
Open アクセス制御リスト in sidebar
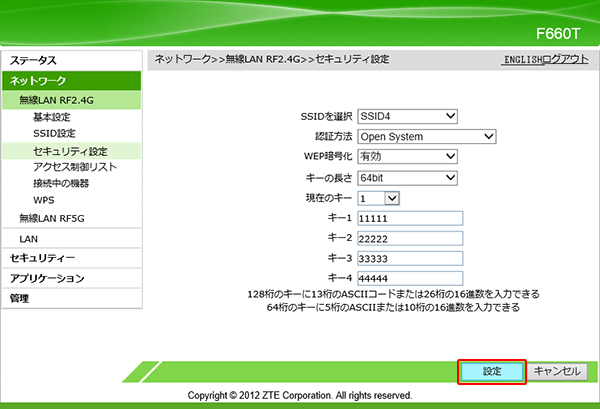pyautogui.click(x=74, y=167)
